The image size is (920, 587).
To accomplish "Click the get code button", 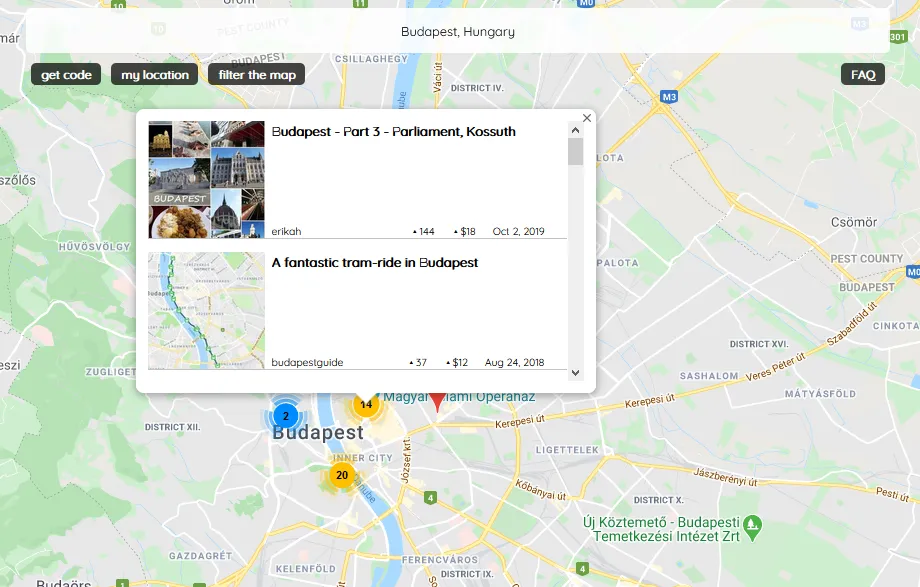I will [x=66, y=75].
